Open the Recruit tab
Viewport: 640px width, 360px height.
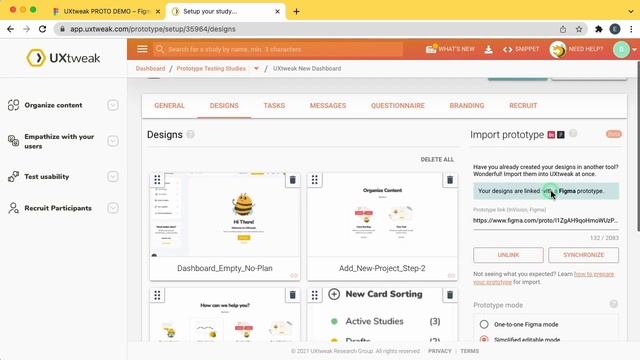click(x=523, y=105)
